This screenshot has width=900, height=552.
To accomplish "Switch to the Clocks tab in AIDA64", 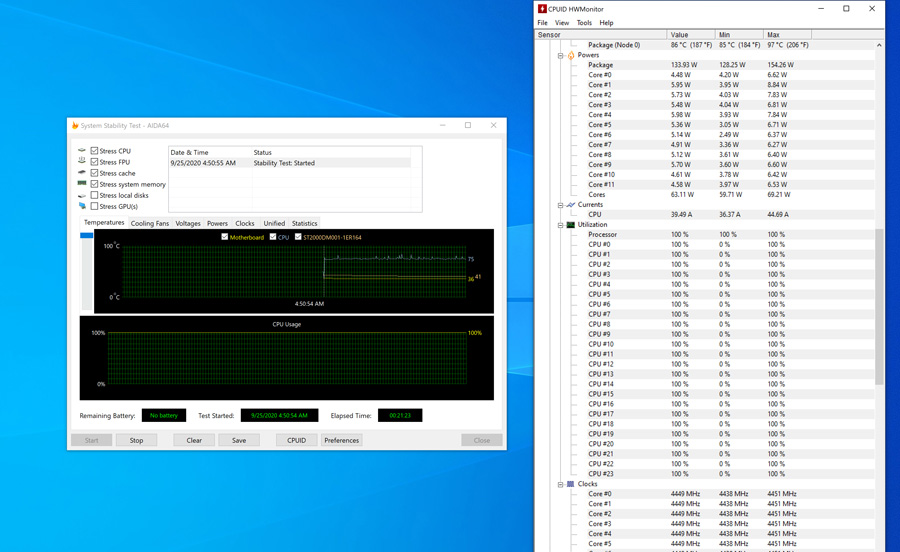I will coord(245,223).
